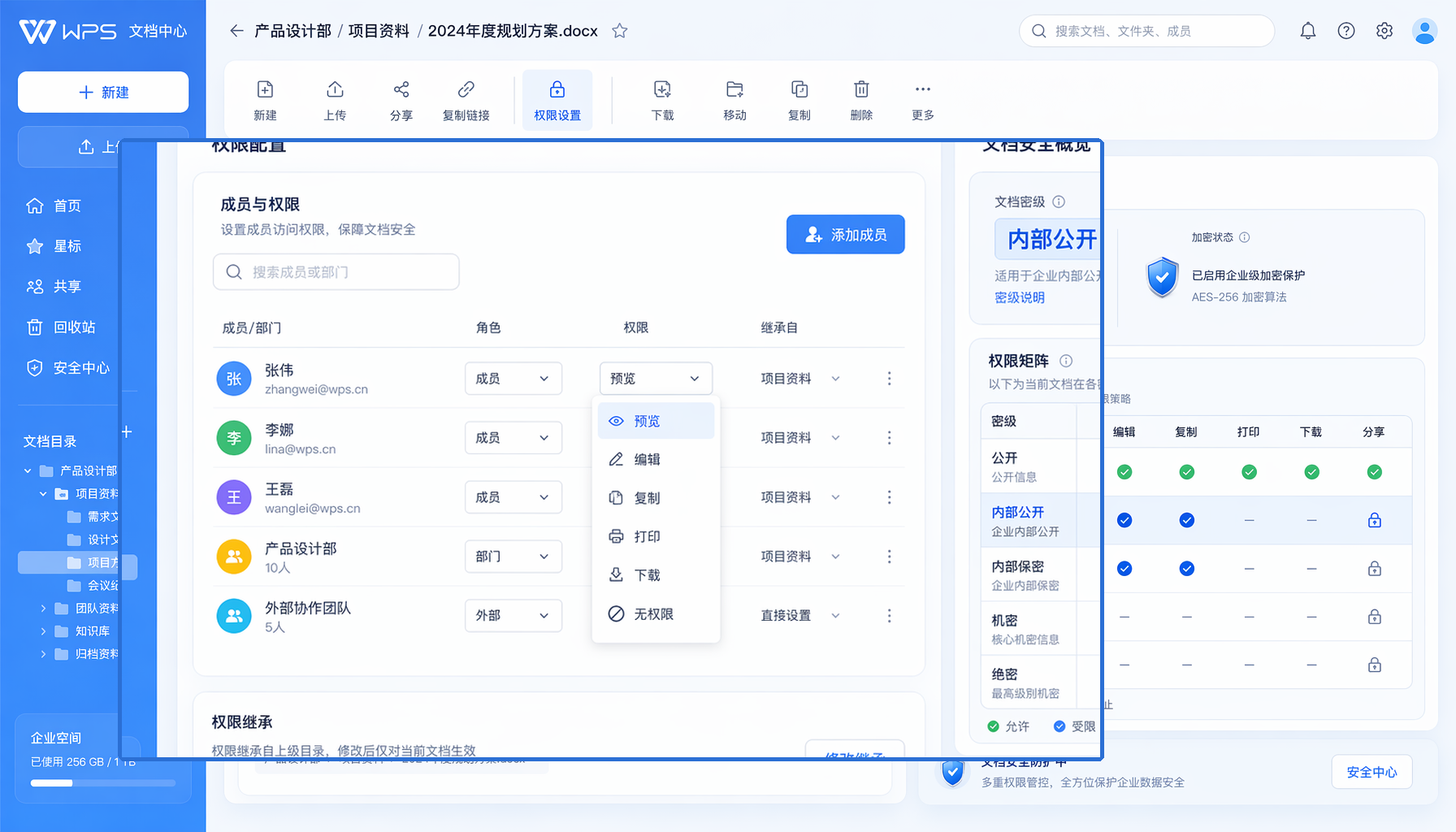Click the 添加成员 button
1456x832 pixels.
pyautogui.click(x=845, y=235)
